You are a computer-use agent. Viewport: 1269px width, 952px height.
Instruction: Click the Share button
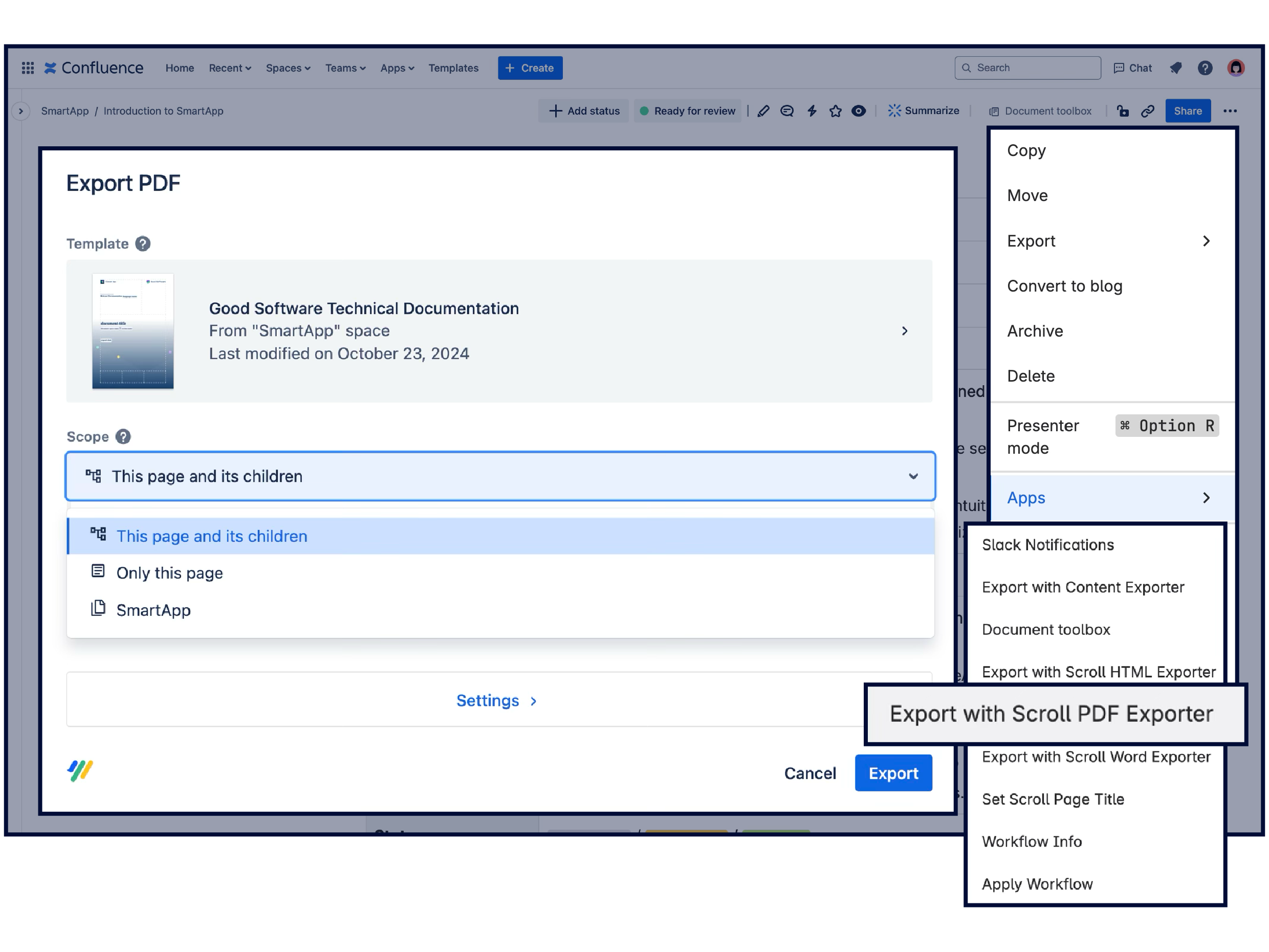(1188, 110)
